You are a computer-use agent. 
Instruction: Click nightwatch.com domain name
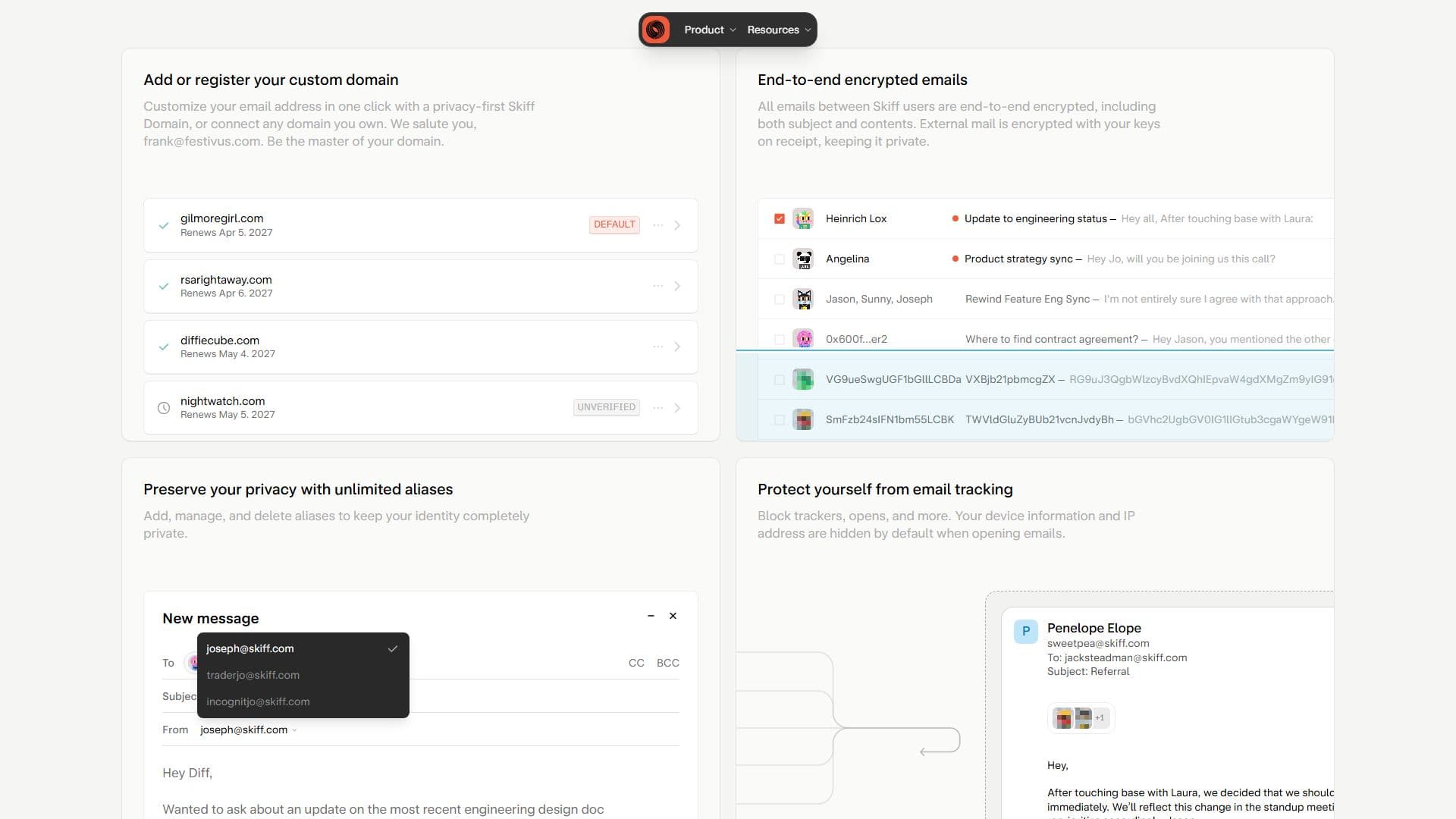[223, 401]
